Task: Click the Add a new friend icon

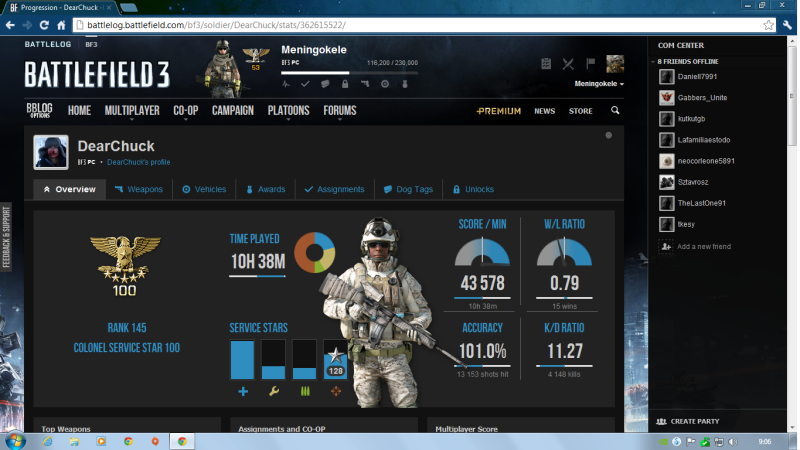Action: pyautogui.click(x=666, y=246)
